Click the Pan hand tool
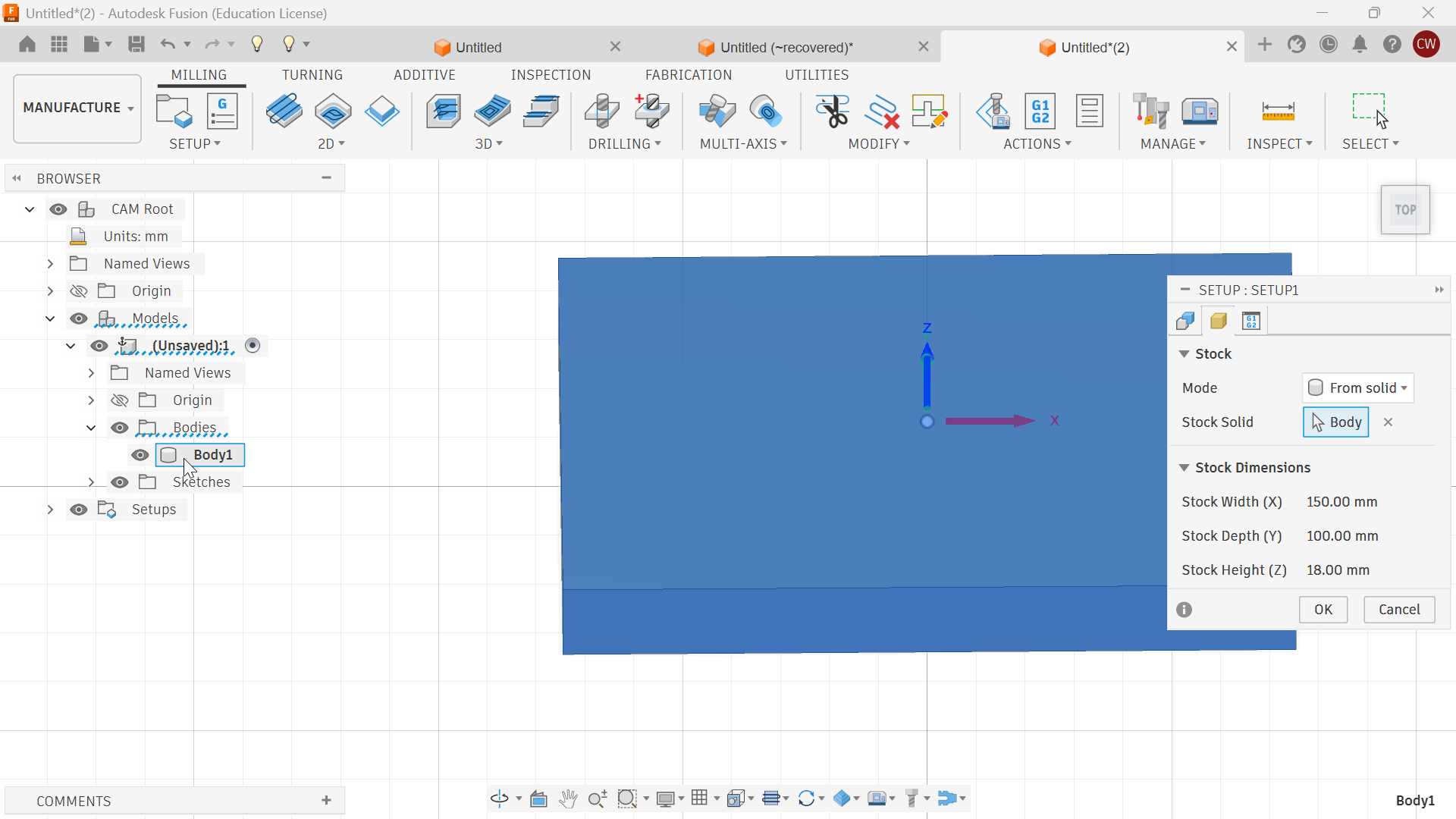 tap(569, 799)
